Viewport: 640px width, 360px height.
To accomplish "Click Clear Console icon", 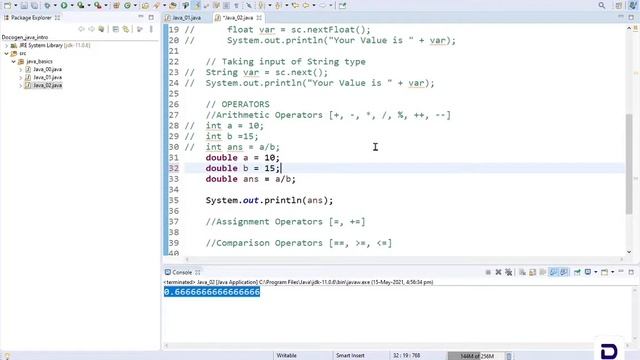I will (x=522, y=272).
